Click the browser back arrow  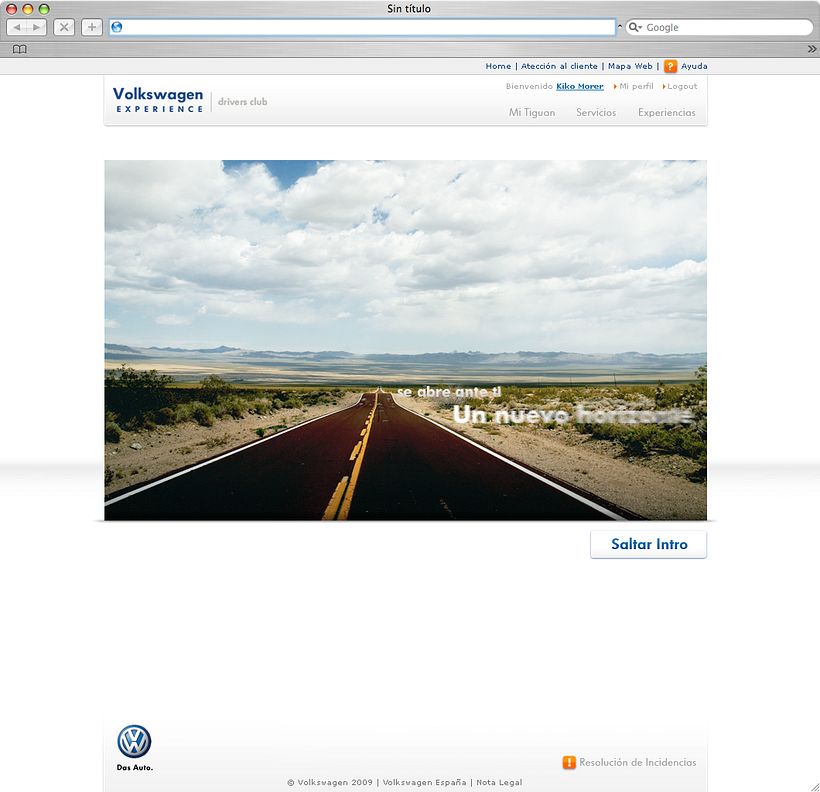pos(17,27)
